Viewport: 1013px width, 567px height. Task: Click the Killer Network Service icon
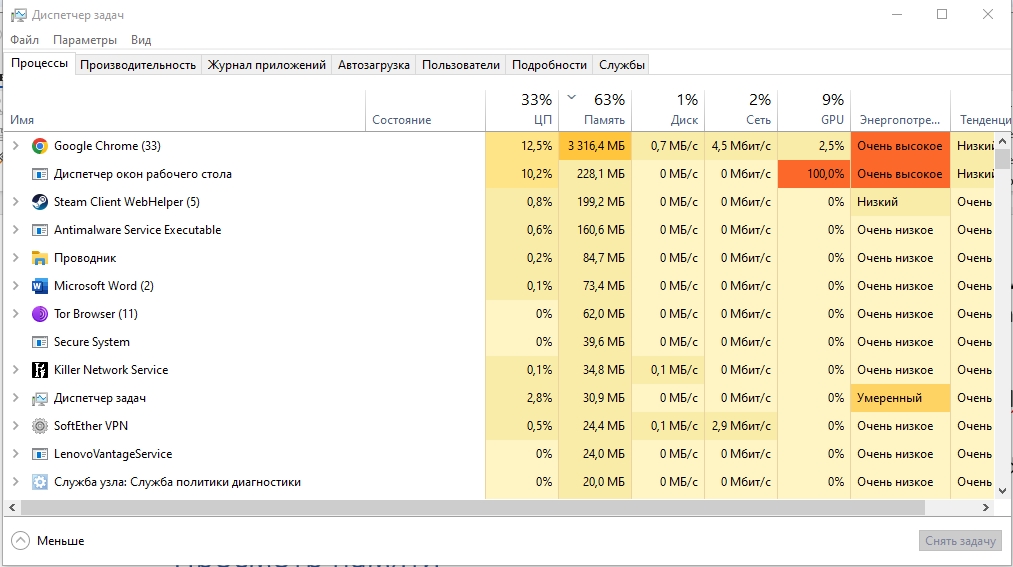point(39,370)
